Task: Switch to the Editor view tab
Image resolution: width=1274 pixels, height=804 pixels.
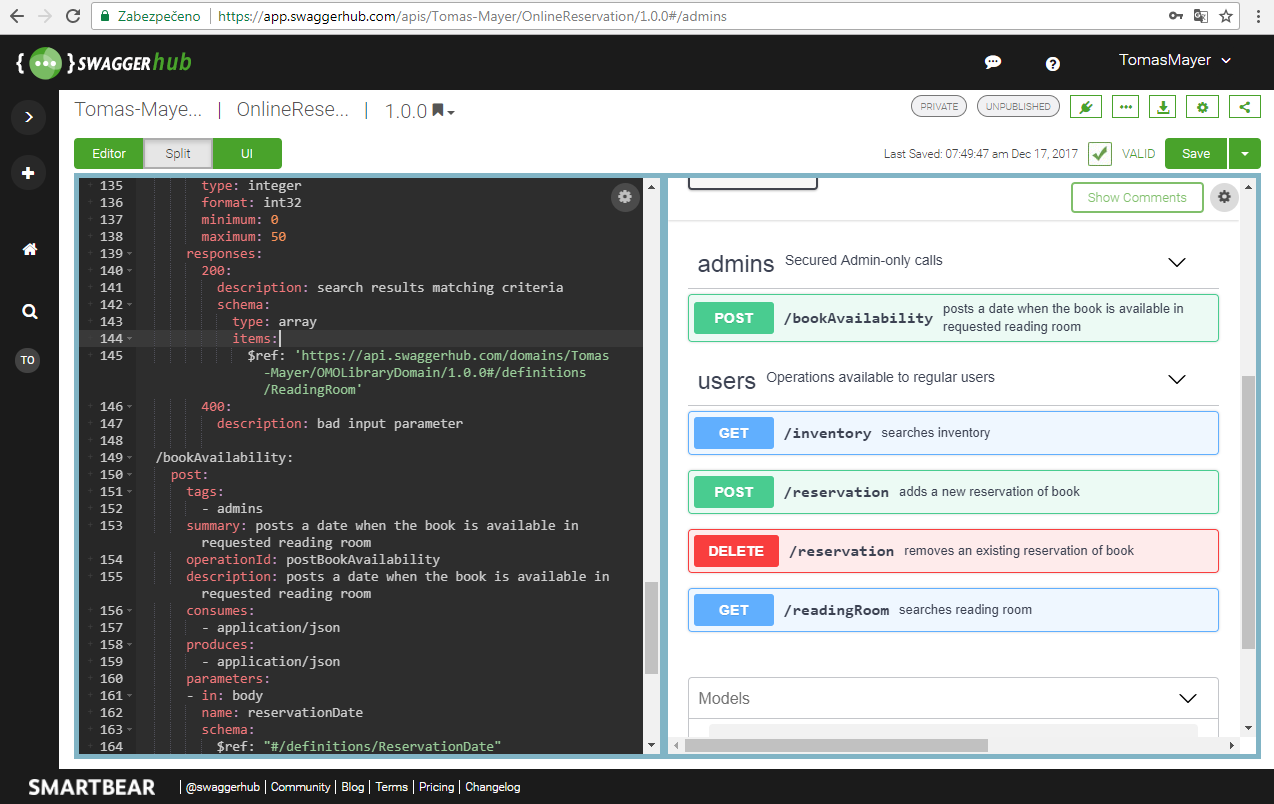Action: (x=109, y=154)
